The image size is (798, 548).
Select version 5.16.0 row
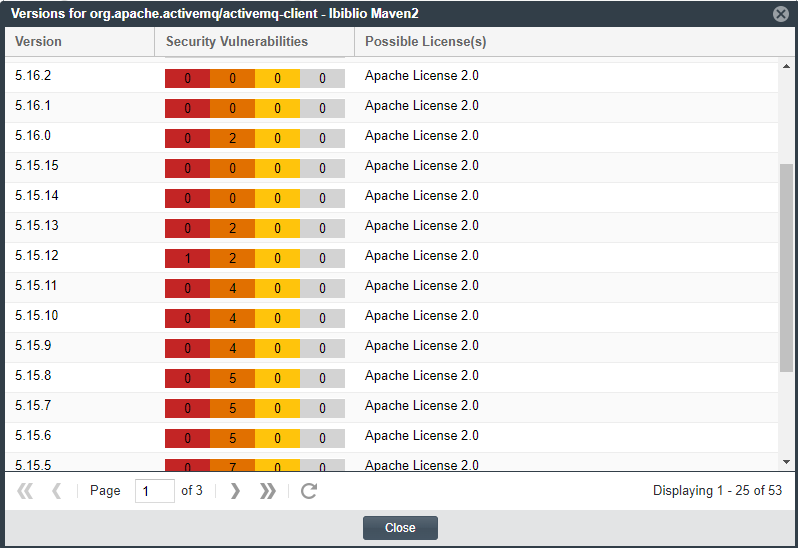coord(391,137)
